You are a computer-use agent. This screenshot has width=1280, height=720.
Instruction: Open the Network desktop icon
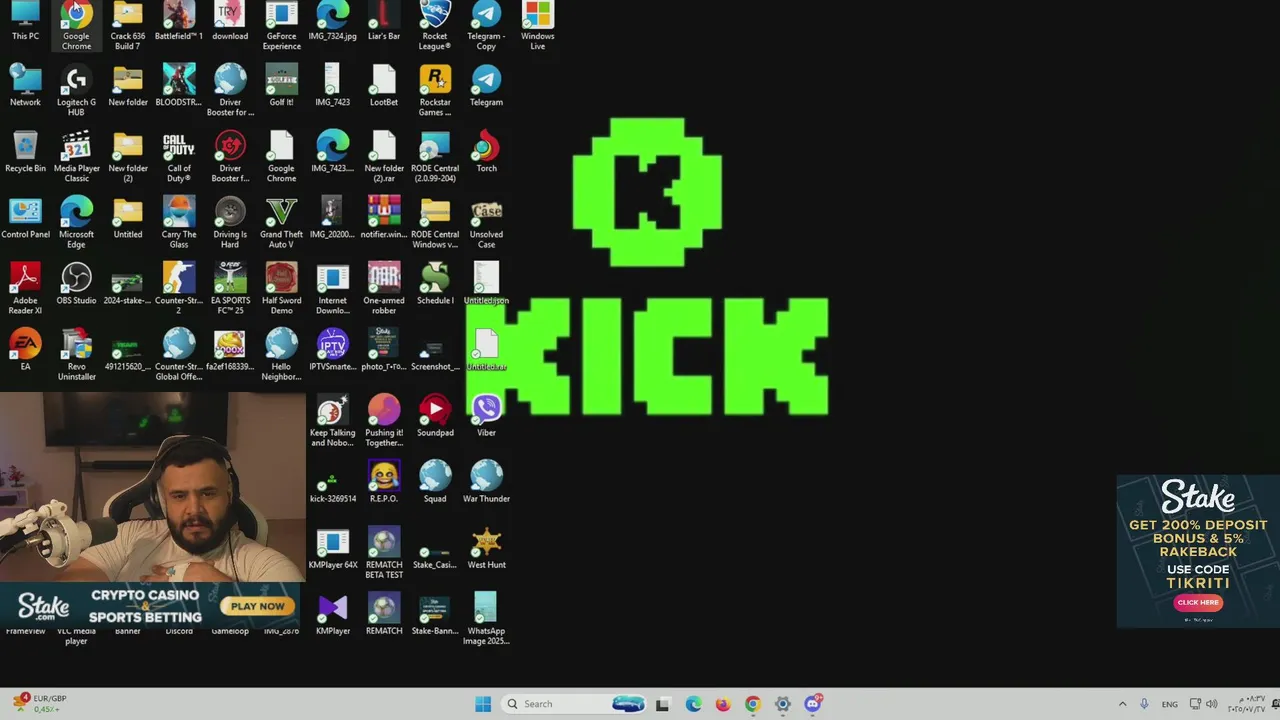click(25, 86)
